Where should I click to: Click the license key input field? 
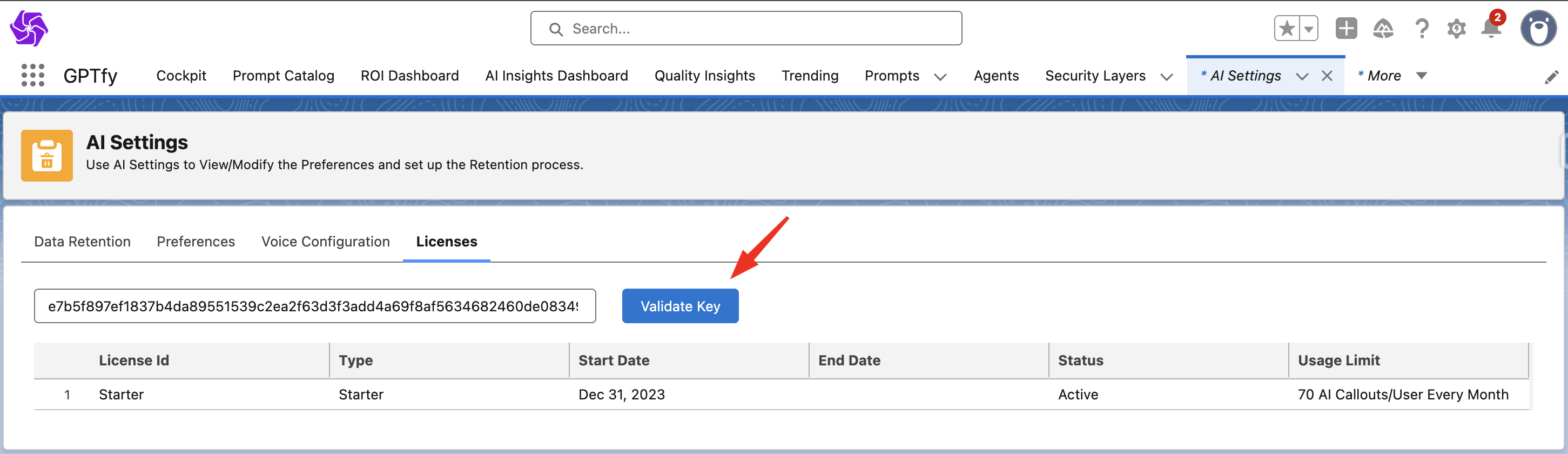[314, 306]
